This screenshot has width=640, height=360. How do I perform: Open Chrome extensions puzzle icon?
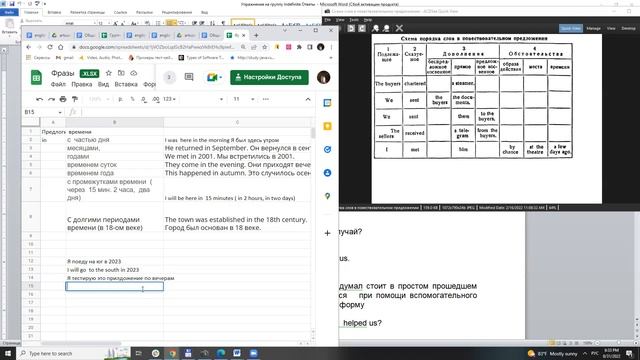(x=299, y=47)
